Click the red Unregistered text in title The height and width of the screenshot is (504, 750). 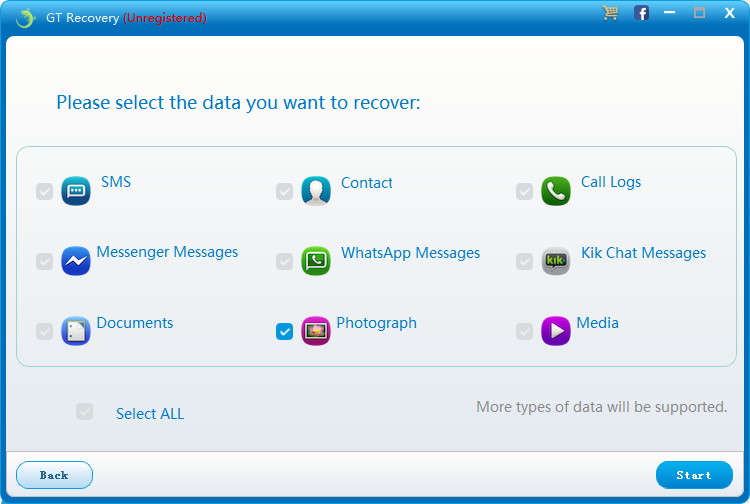pos(165,18)
